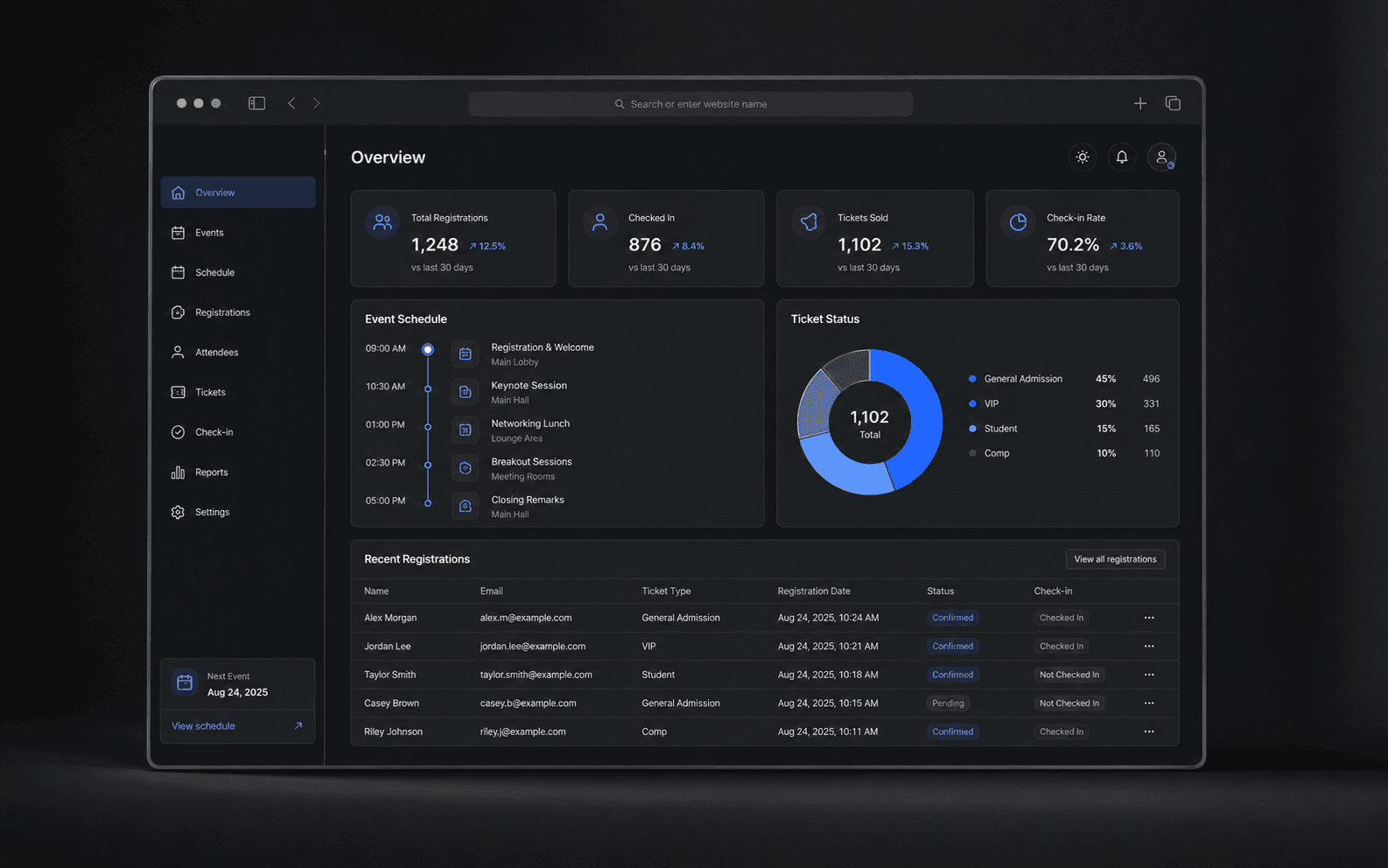Click the Checked In person icon
This screenshot has width=1388, height=868.
tap(599, 222)
